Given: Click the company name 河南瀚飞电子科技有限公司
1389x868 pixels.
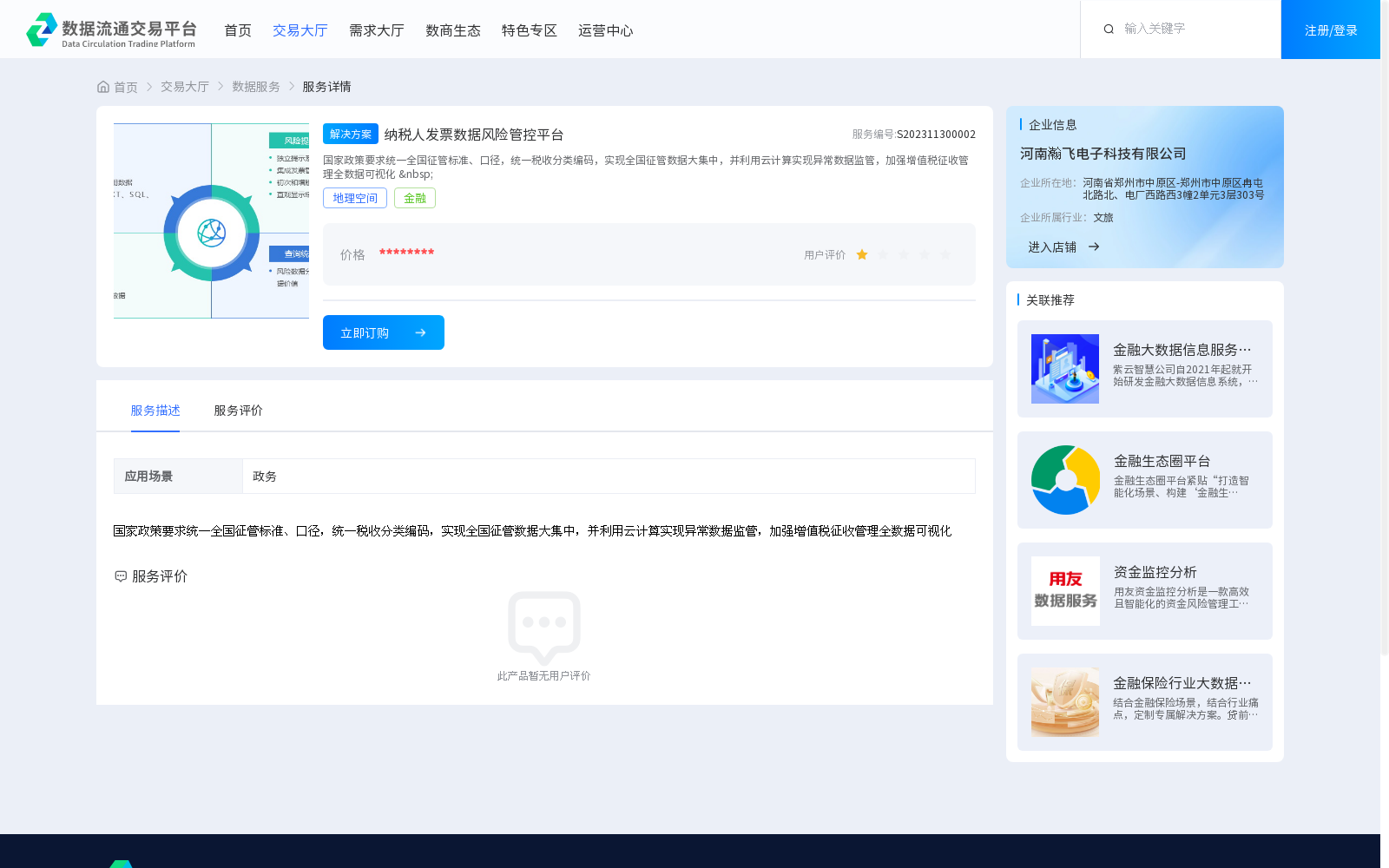Looking at the screenshot, I should click(x=1103, y=154).
